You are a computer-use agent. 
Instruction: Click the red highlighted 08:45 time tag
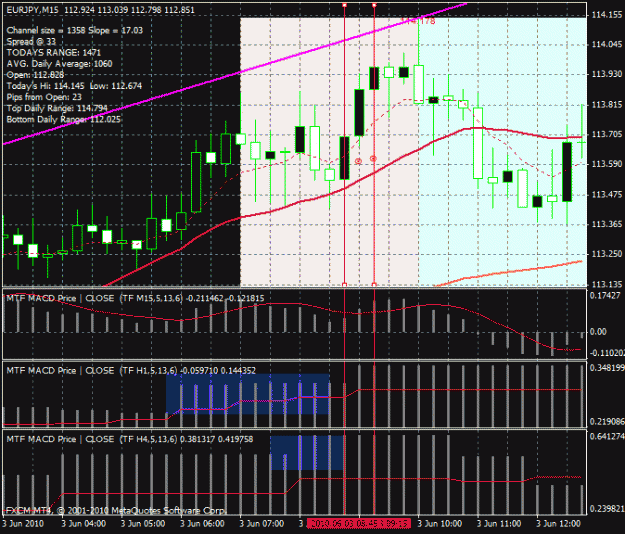pyautogui.click(x=359, y=524)
